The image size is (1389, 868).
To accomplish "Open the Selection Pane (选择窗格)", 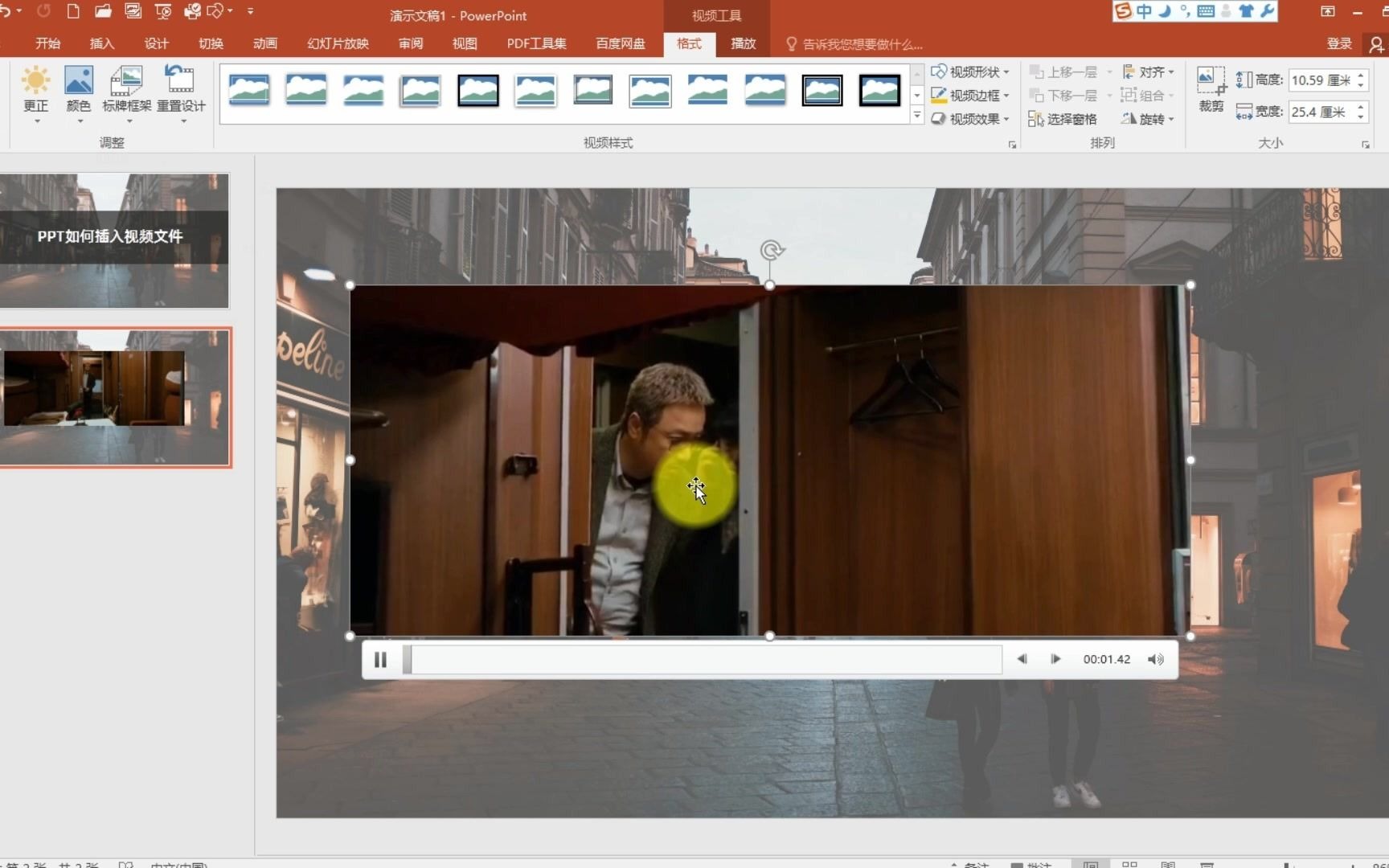I will point(1063,118).
